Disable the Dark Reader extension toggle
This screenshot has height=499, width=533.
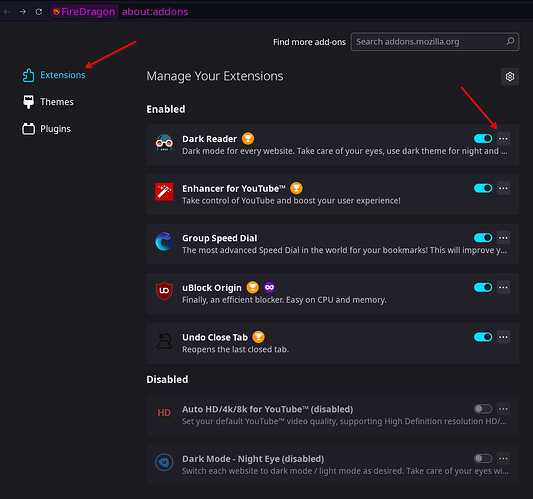tap(483, 139)
